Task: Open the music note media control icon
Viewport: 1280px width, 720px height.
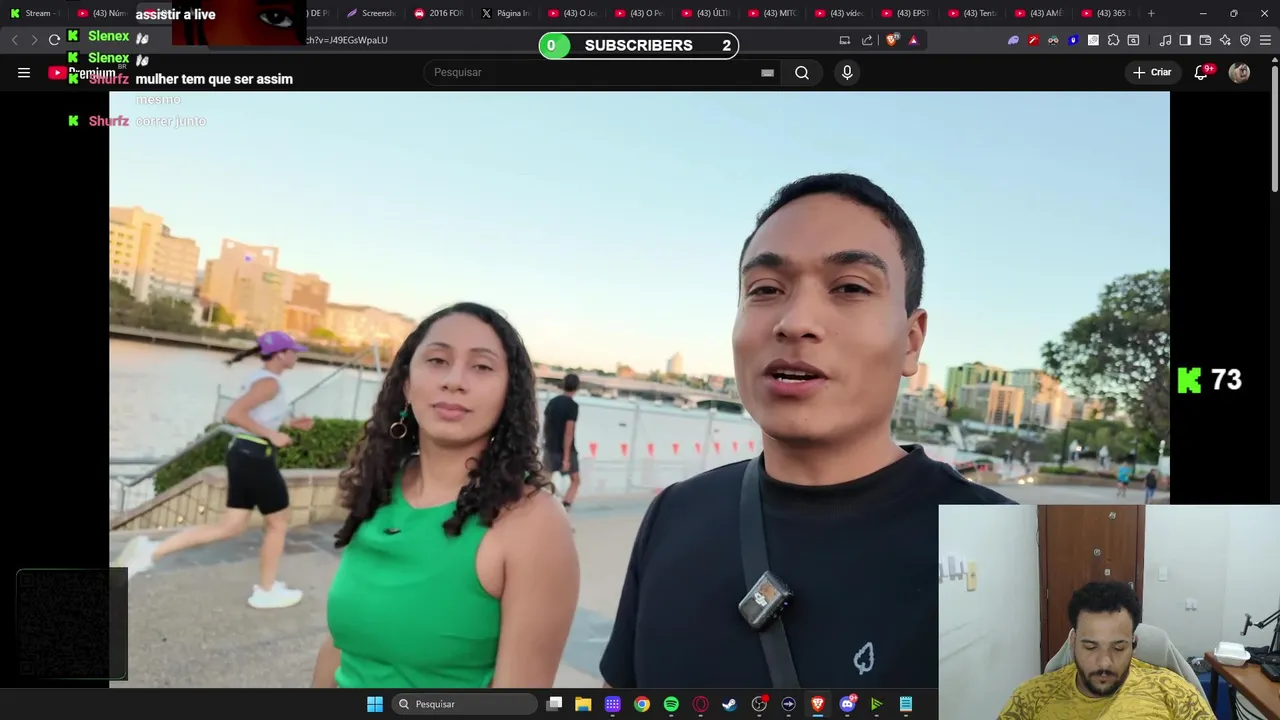Action: 1165,40
